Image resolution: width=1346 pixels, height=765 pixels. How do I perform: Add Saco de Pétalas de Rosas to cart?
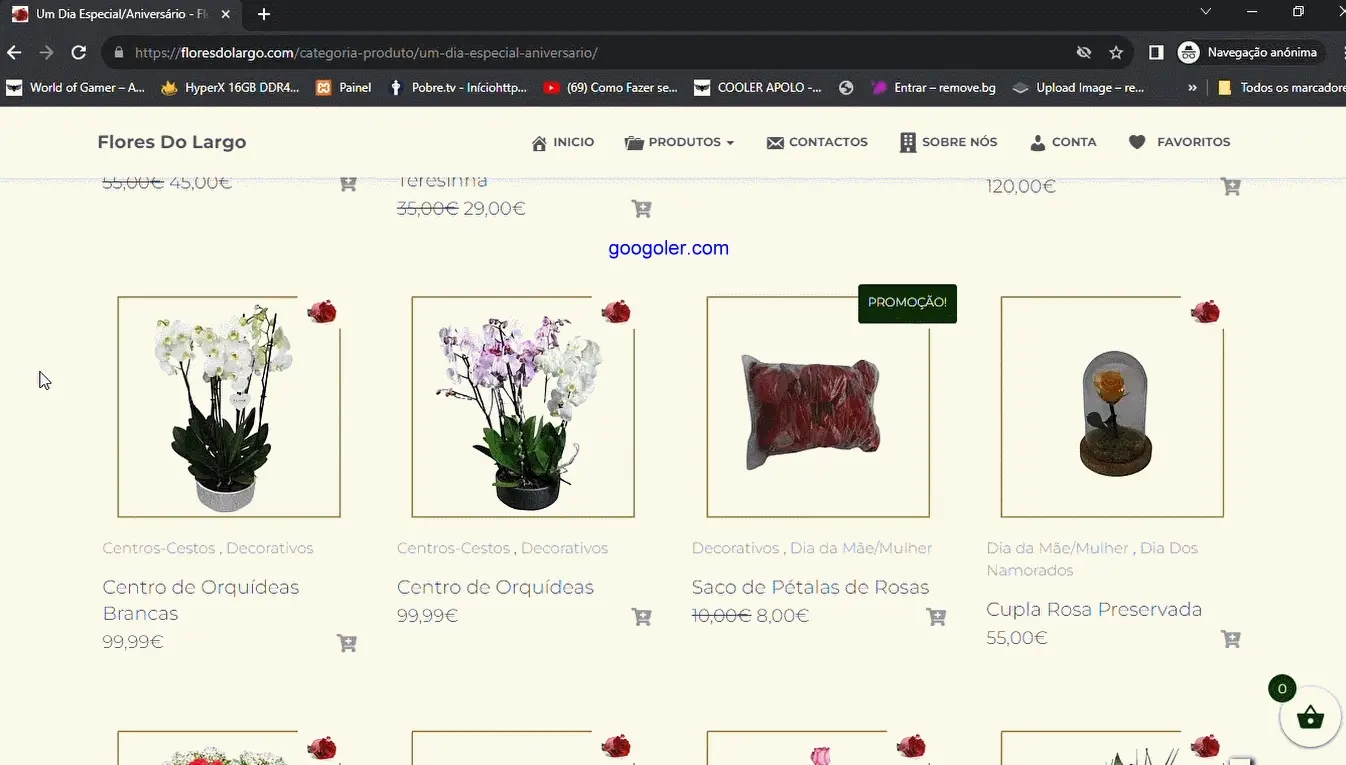point(936,617)
